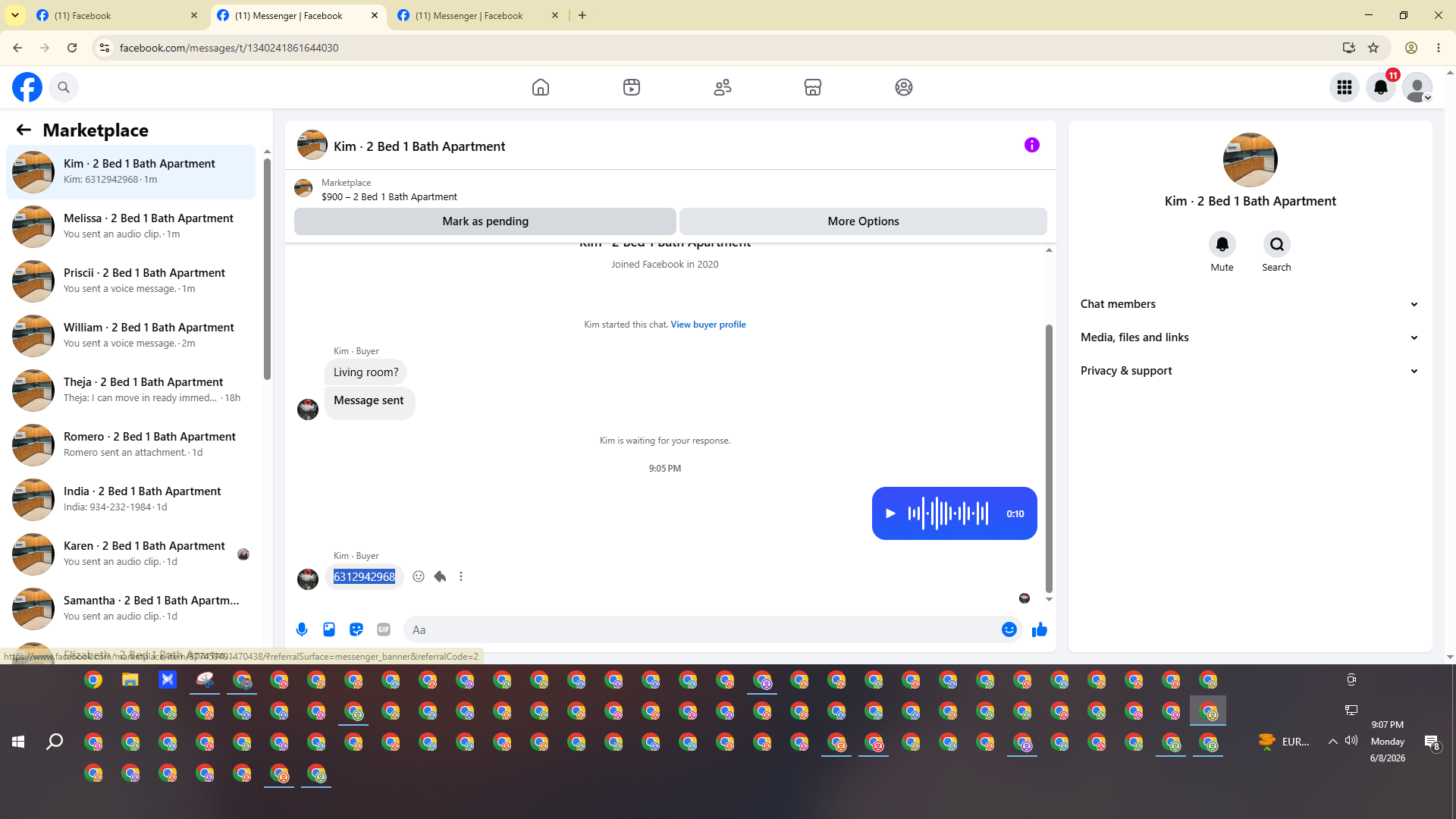Click the address bar URL
This screenshot has height=819, width=1456.
tap(229, 48)
